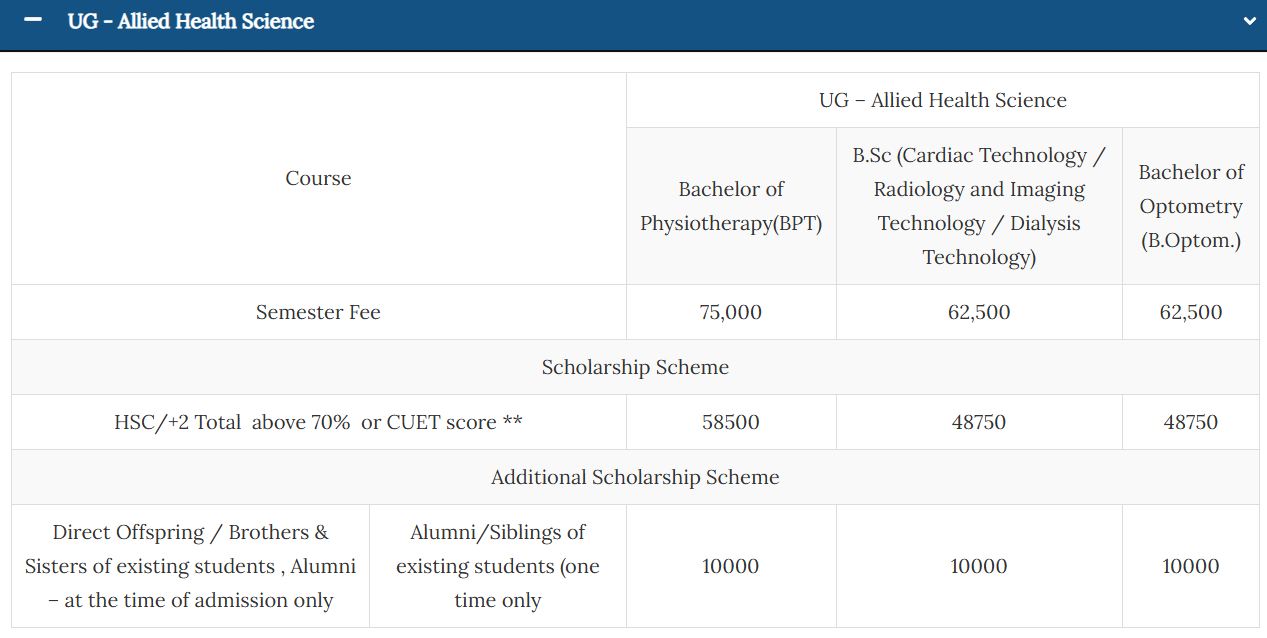Click the 'Additional Scholarship Scheme' section row
This screenshot has height=638, width=1267.
click(635, 477)
